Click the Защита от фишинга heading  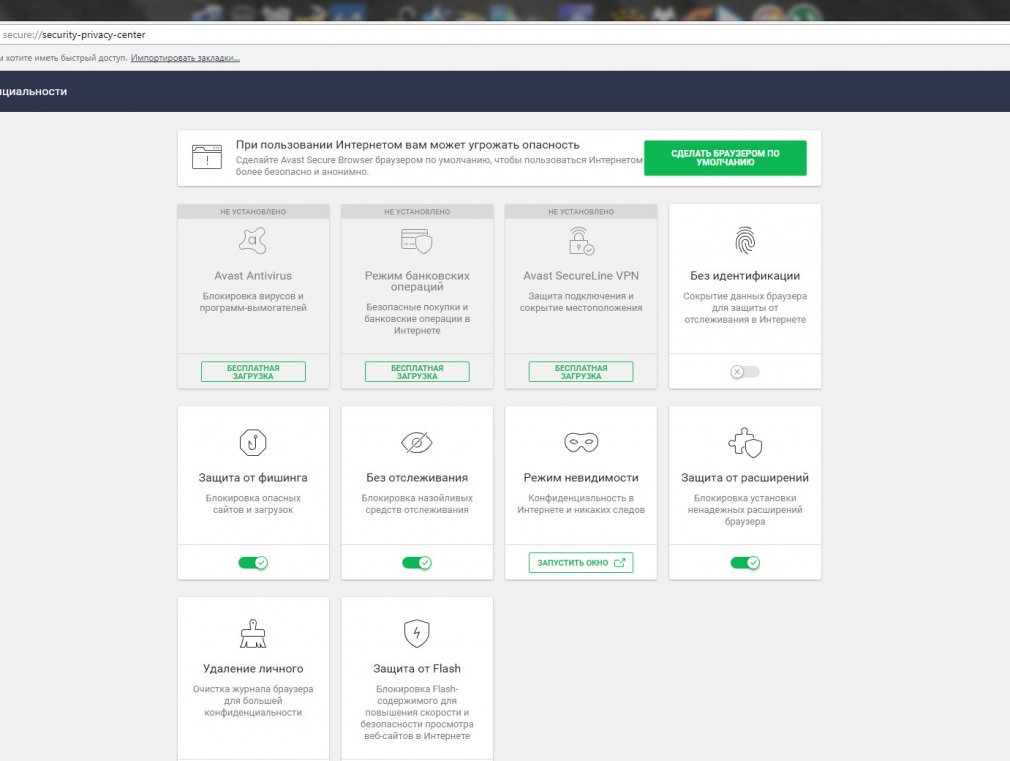[252, 477]
